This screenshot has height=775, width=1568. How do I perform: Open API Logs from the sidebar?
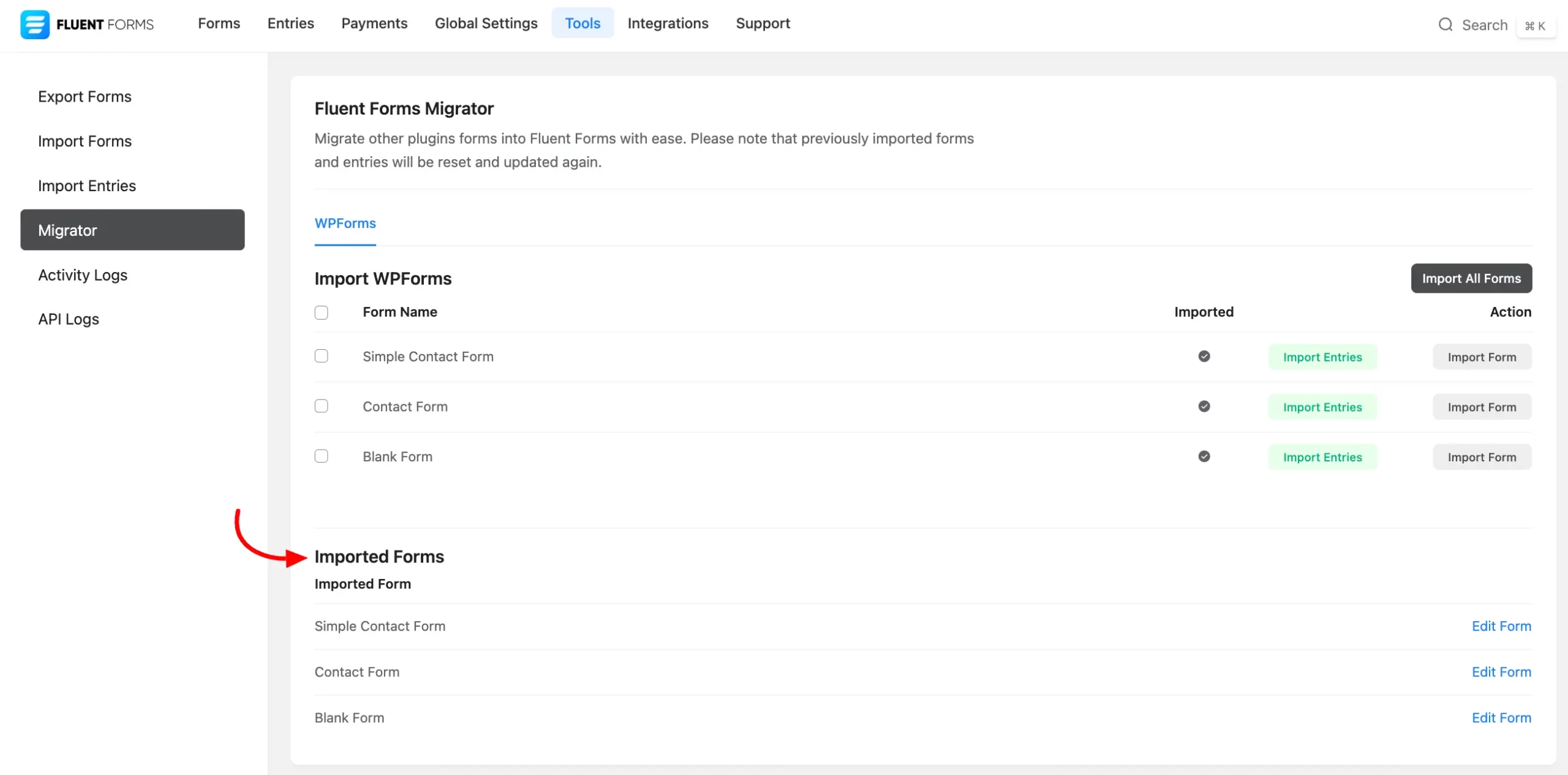tap(68, 319)
